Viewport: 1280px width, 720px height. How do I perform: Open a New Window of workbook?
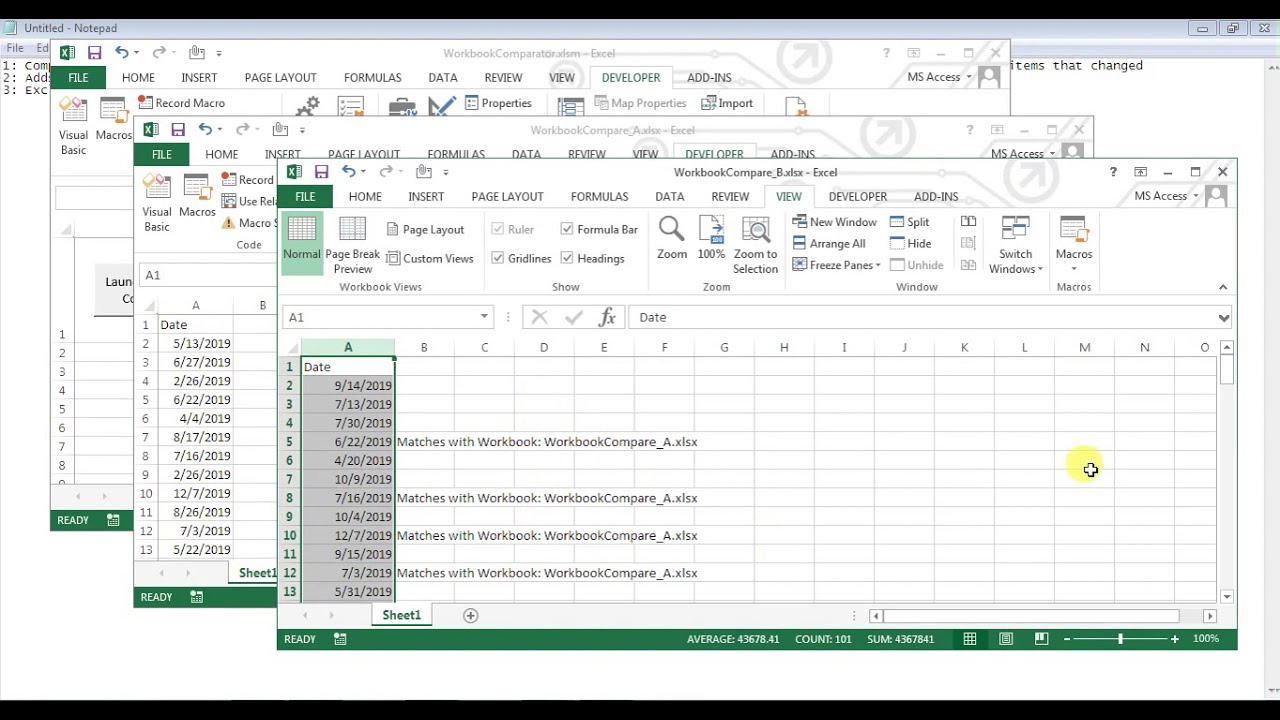[834, 222]
